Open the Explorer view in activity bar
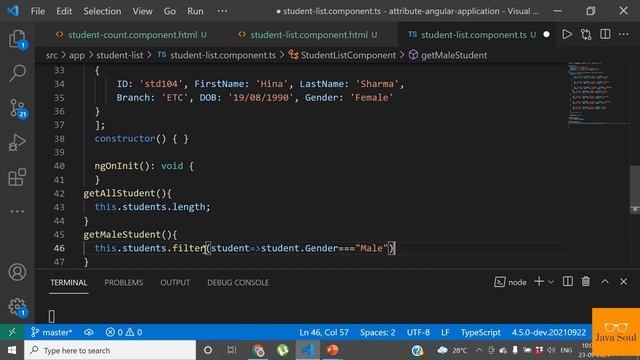 (x=17, y=39)
